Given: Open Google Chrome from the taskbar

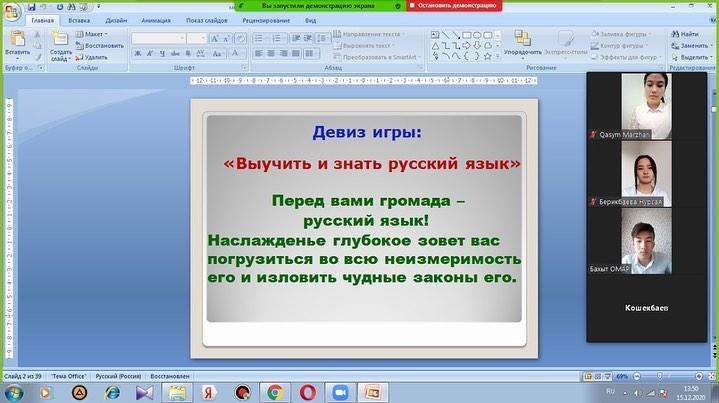Looking at the screenshot, I should click(274, 392).
